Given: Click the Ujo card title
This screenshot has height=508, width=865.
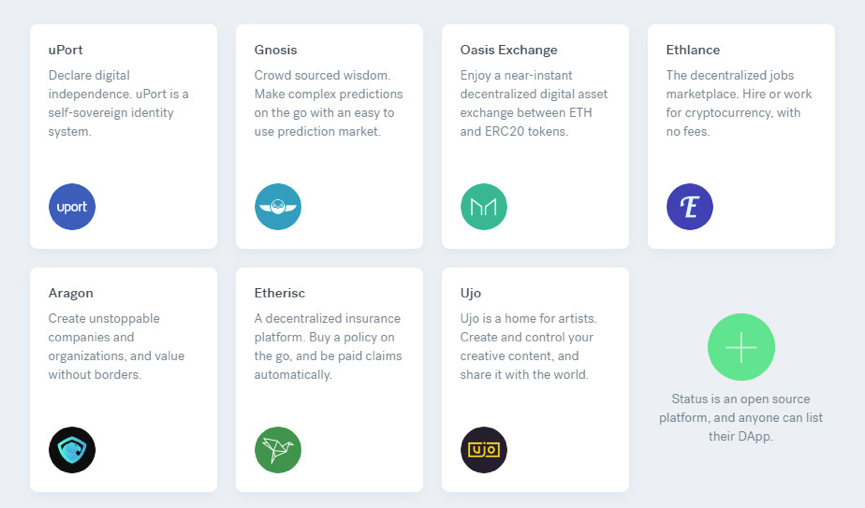Looking at the screenshot, I should point(471,293).
